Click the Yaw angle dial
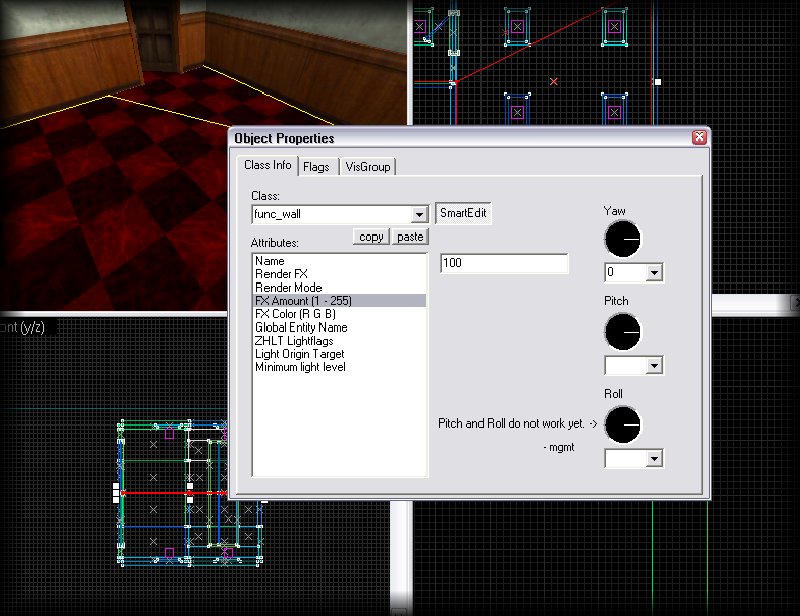The width and height of the screenshot is (800, 616). pyautogui.click(x=622, y=238)
